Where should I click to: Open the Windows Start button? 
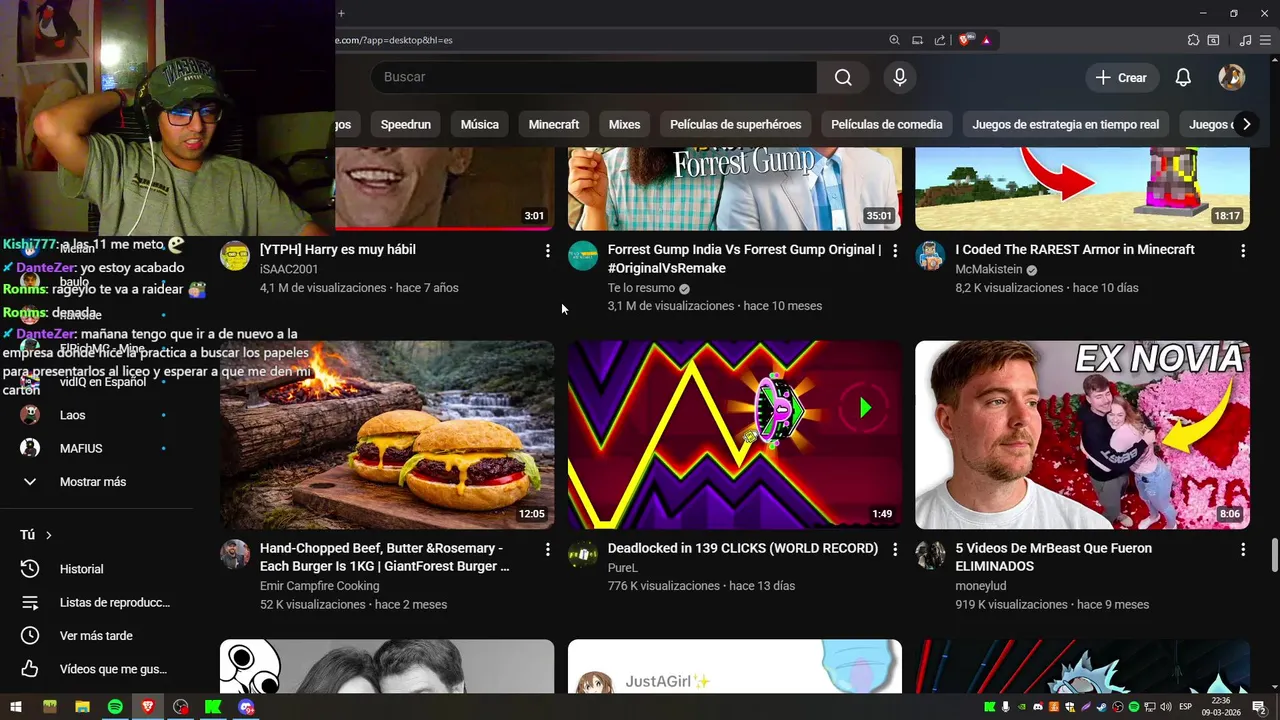(16, 707)
